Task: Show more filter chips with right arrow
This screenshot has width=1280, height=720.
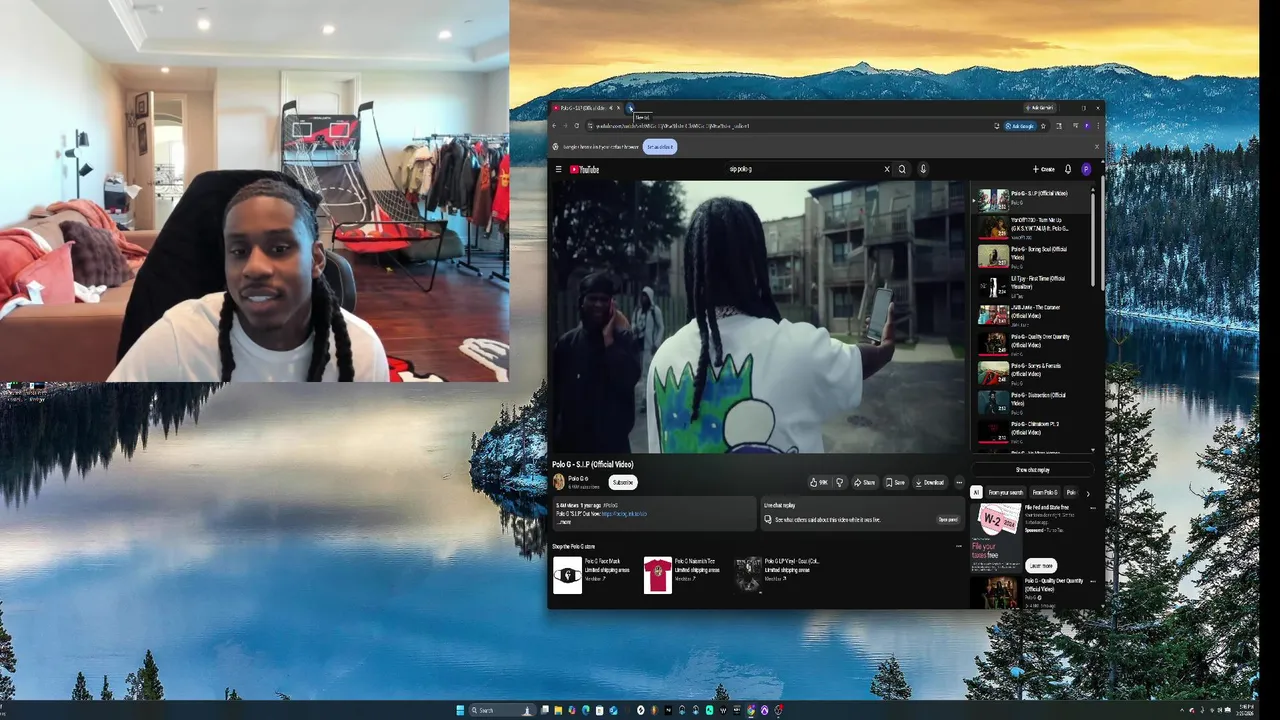Action: point(1088,492)
